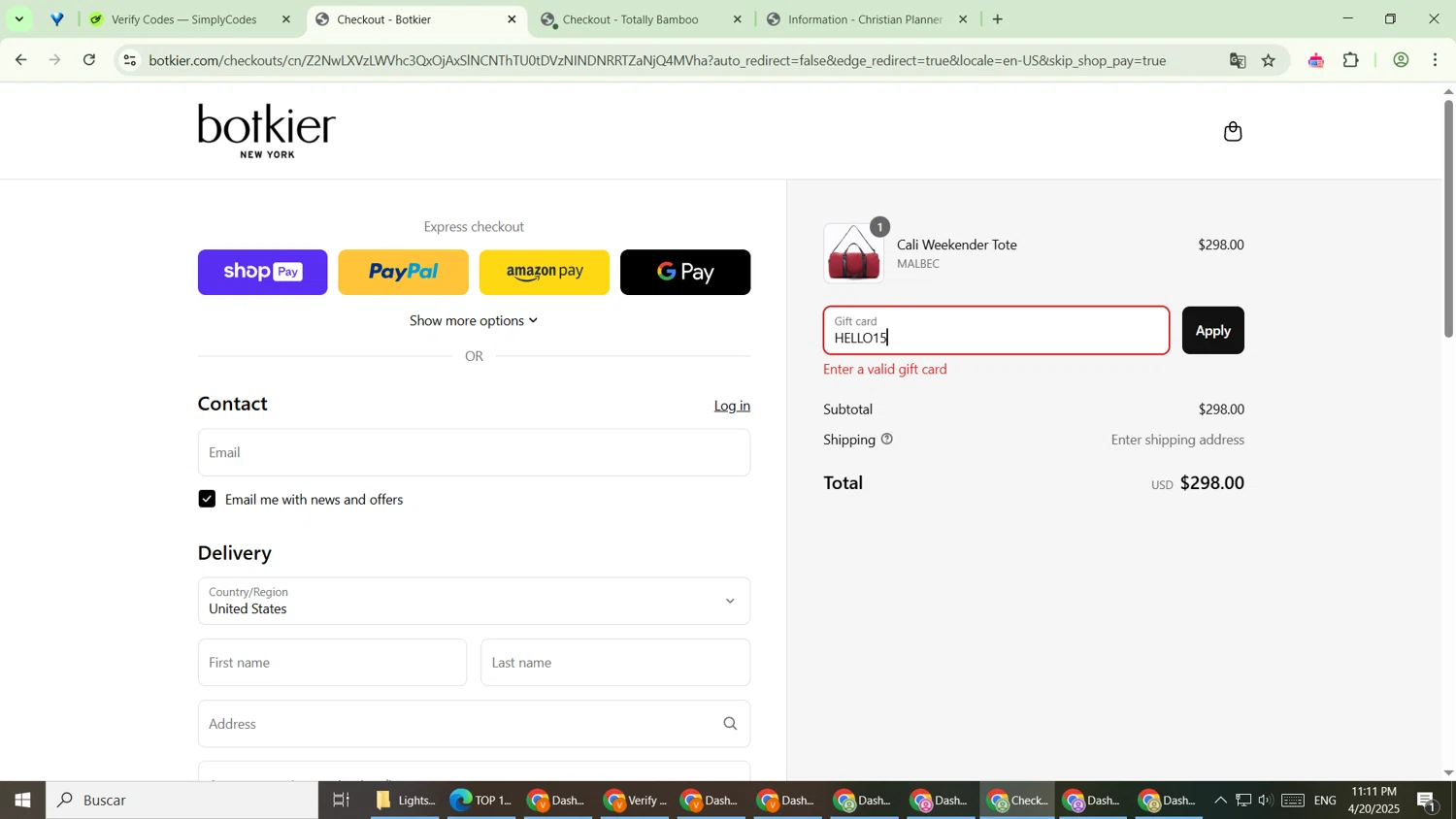Click the browser back arrow
This screenshot has width=1456, height=819.
20,60
